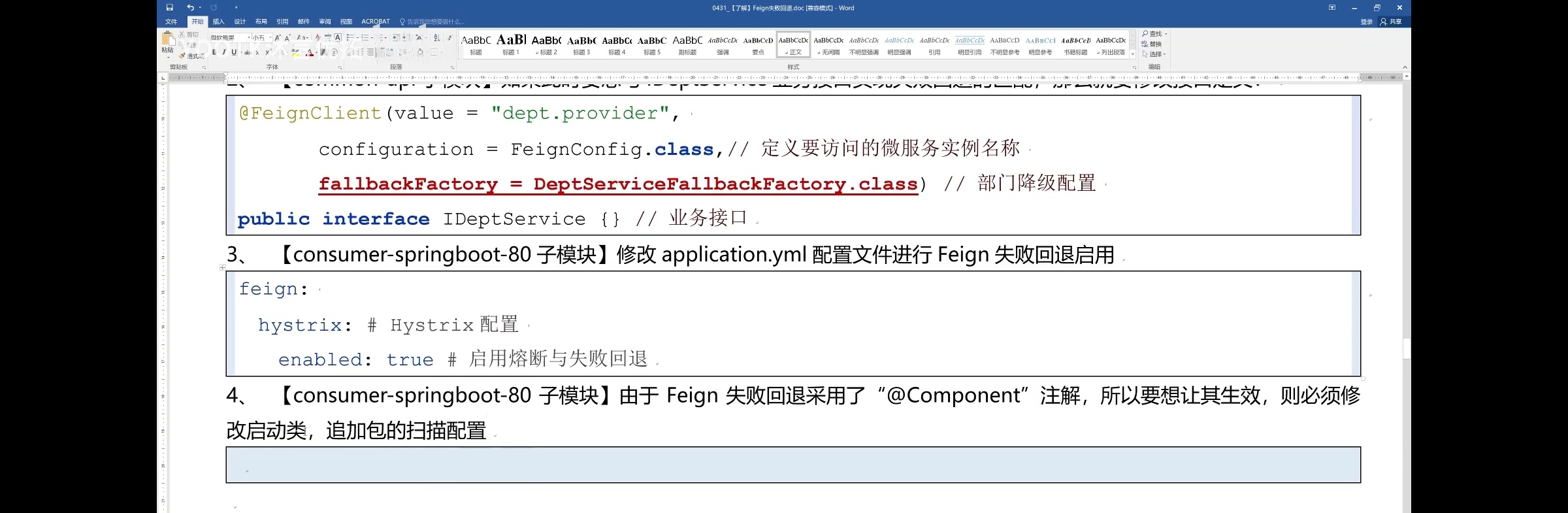Open the 选择 (Select) dropdown
Viewport: 1568px width, 513px height.
pos(1154,54)
